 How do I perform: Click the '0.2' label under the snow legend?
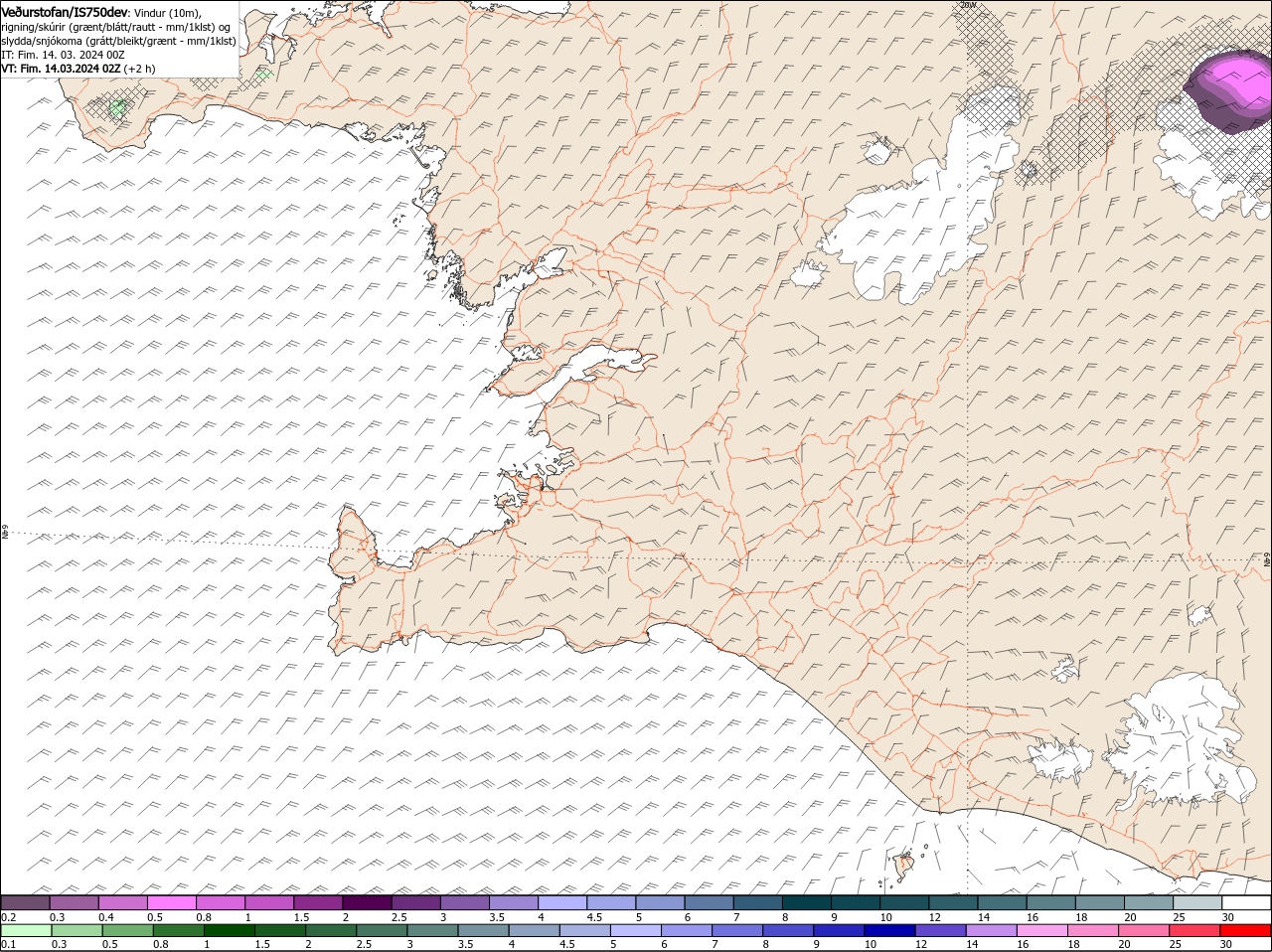[x=8, y=916]
